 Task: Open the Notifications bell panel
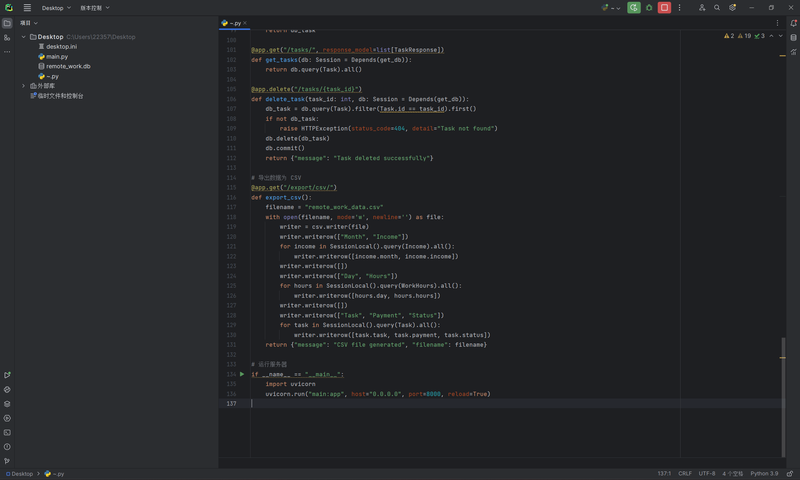(x=792, y=22)
